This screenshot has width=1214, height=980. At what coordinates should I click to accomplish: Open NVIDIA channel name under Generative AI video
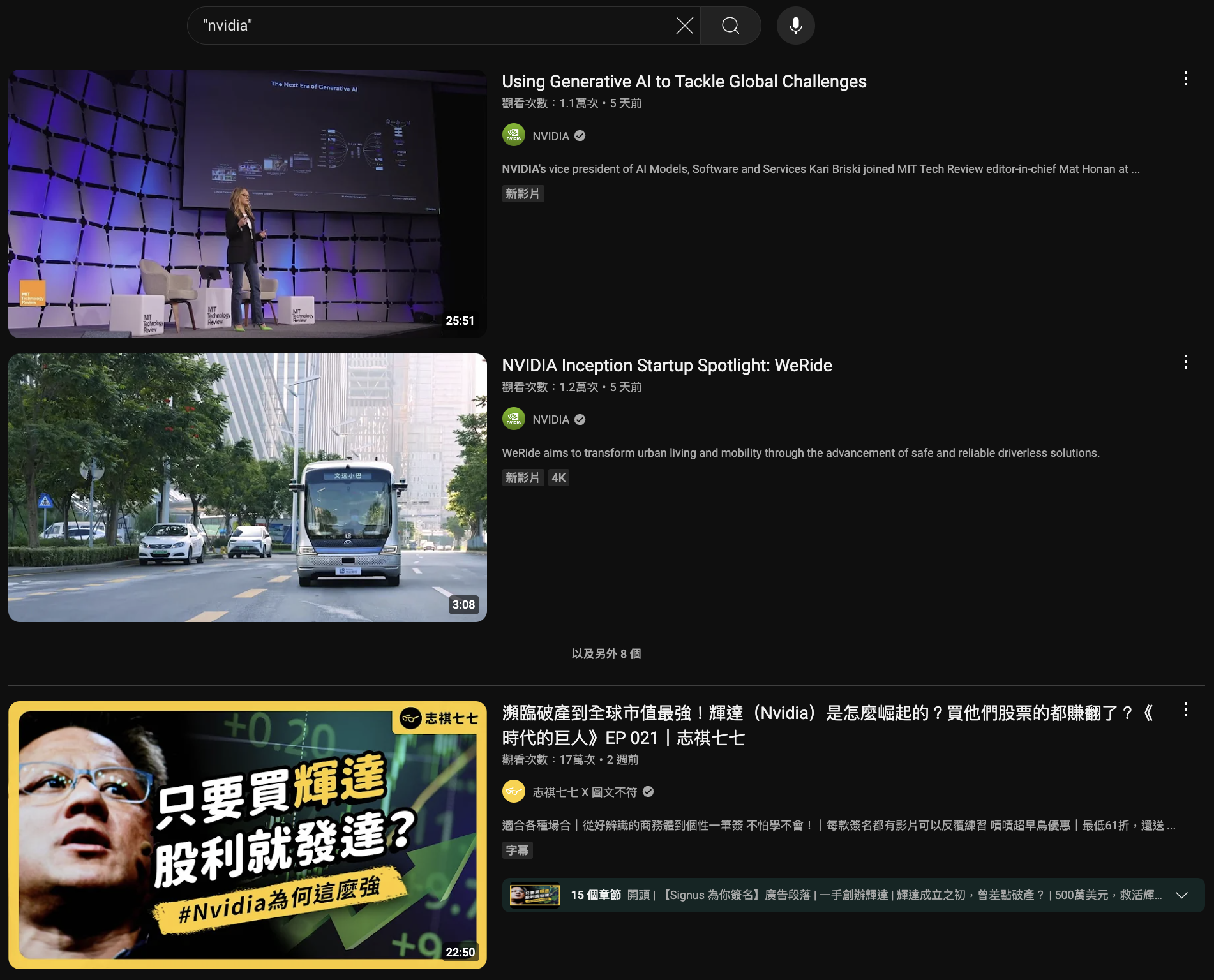tap(551, 136)
